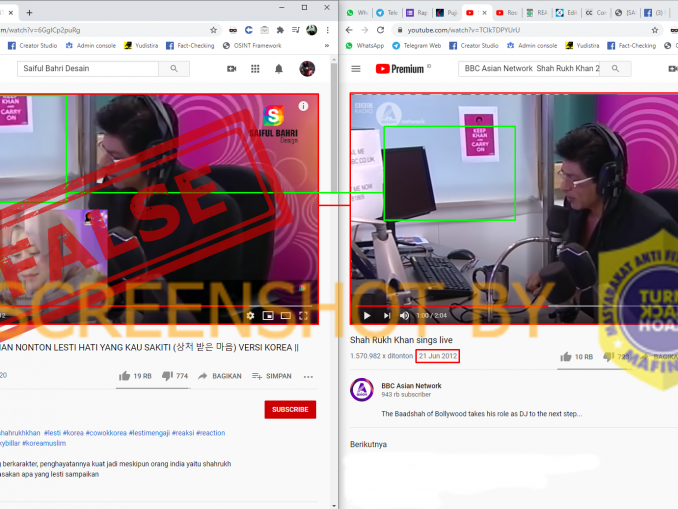Bookmark the page with the star in the right window
The height and width of the screenshot is (509, 678).
point(655,30)
